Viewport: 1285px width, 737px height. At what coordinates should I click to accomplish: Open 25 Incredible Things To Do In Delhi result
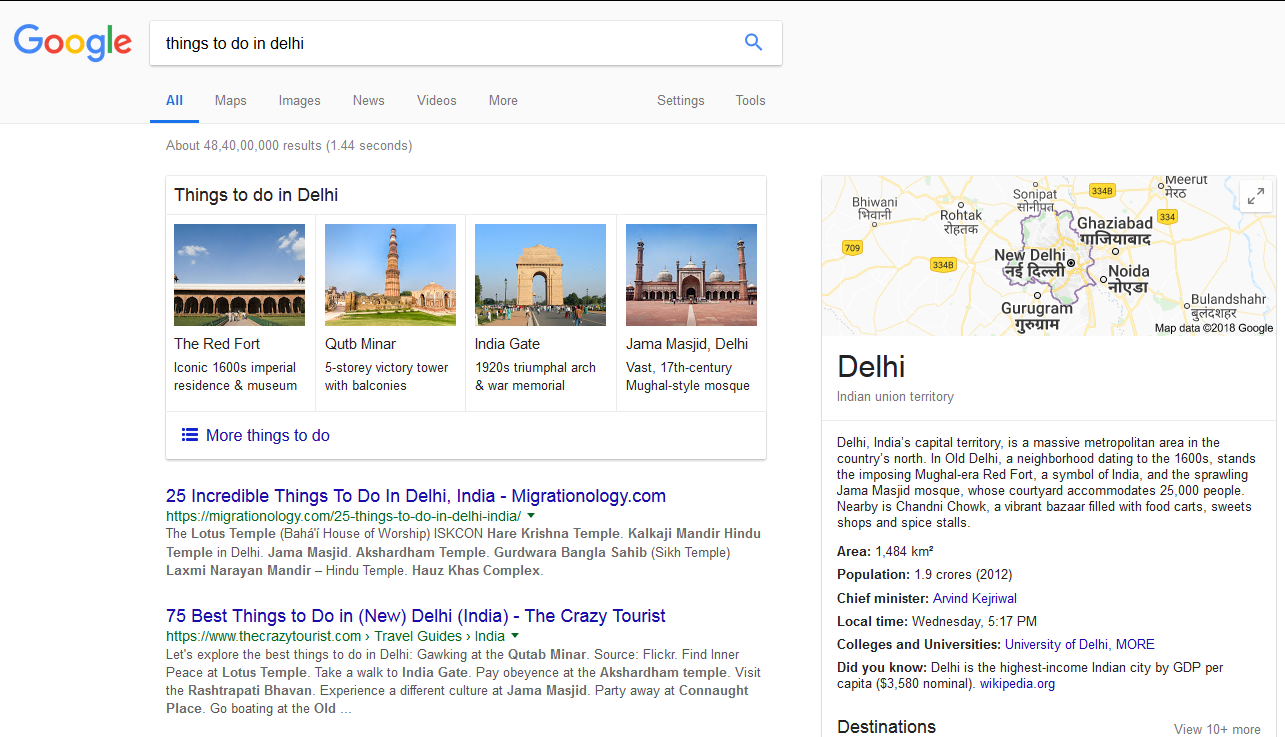click(416, 496)
